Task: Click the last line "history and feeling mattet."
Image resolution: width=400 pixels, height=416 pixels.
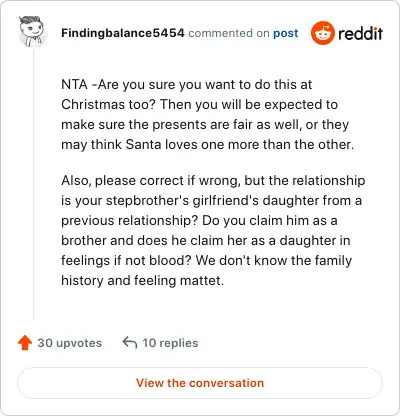Action: (x=142, y=281)
